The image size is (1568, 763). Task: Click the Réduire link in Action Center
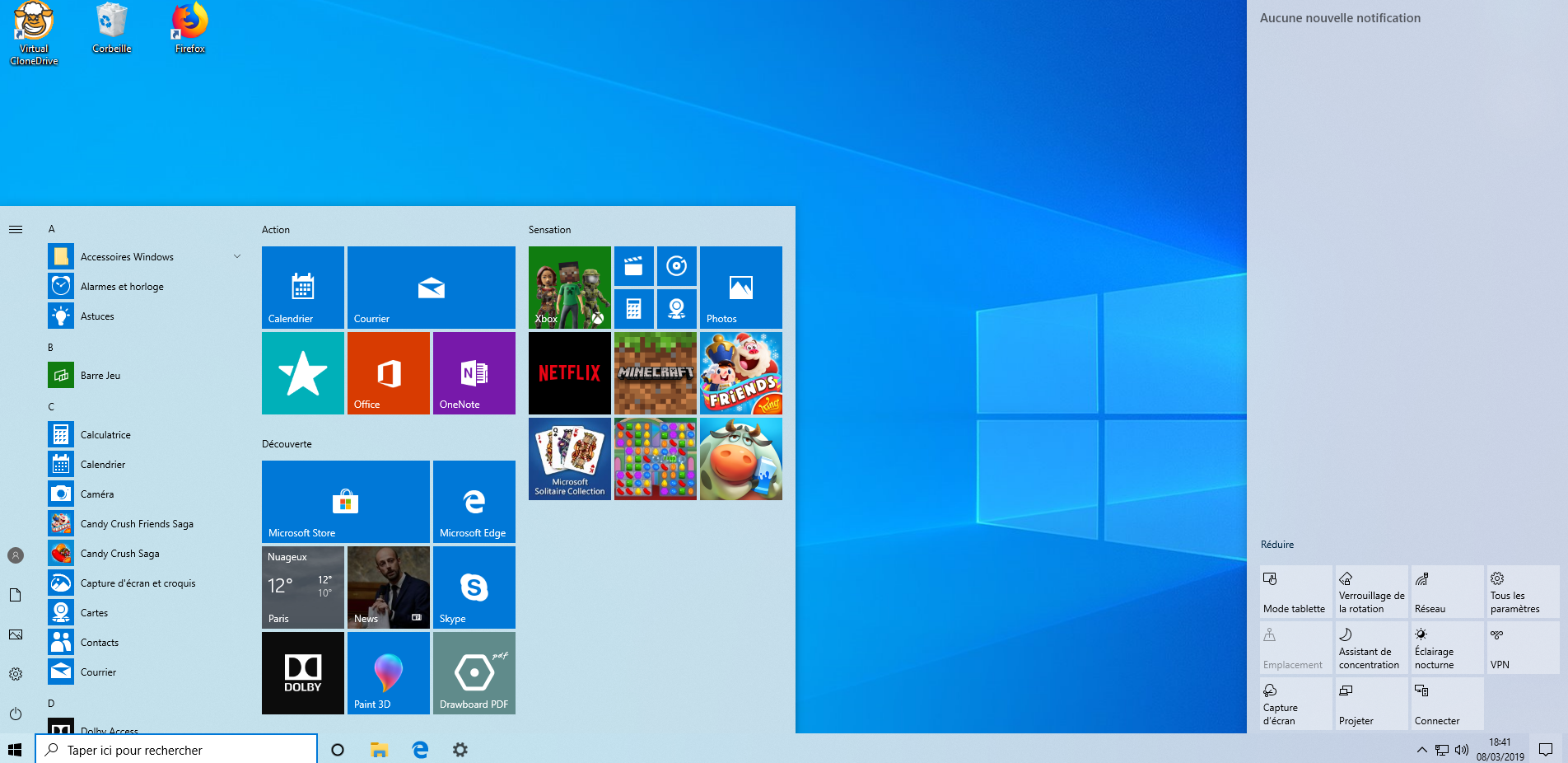tap(1276, 545)
